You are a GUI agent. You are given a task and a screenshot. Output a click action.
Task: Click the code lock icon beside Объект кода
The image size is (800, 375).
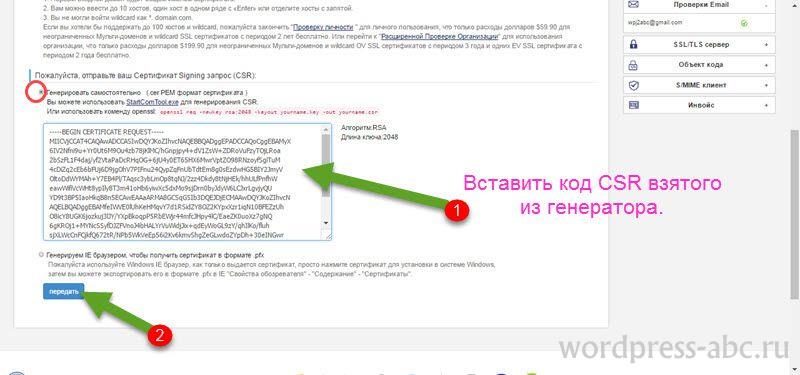tap(634, 65)
